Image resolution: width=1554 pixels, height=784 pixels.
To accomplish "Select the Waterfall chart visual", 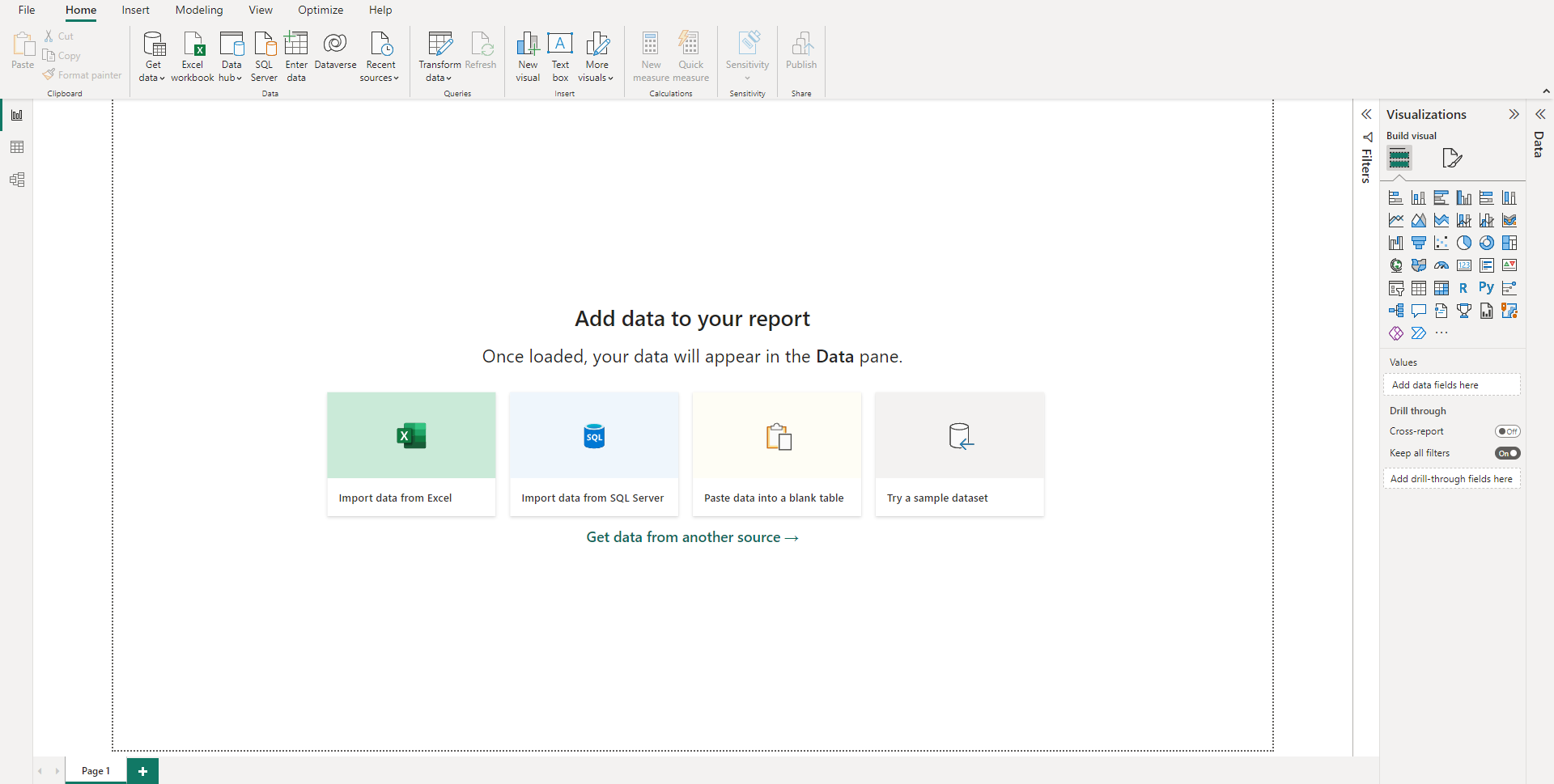I will coord(1396,243).
